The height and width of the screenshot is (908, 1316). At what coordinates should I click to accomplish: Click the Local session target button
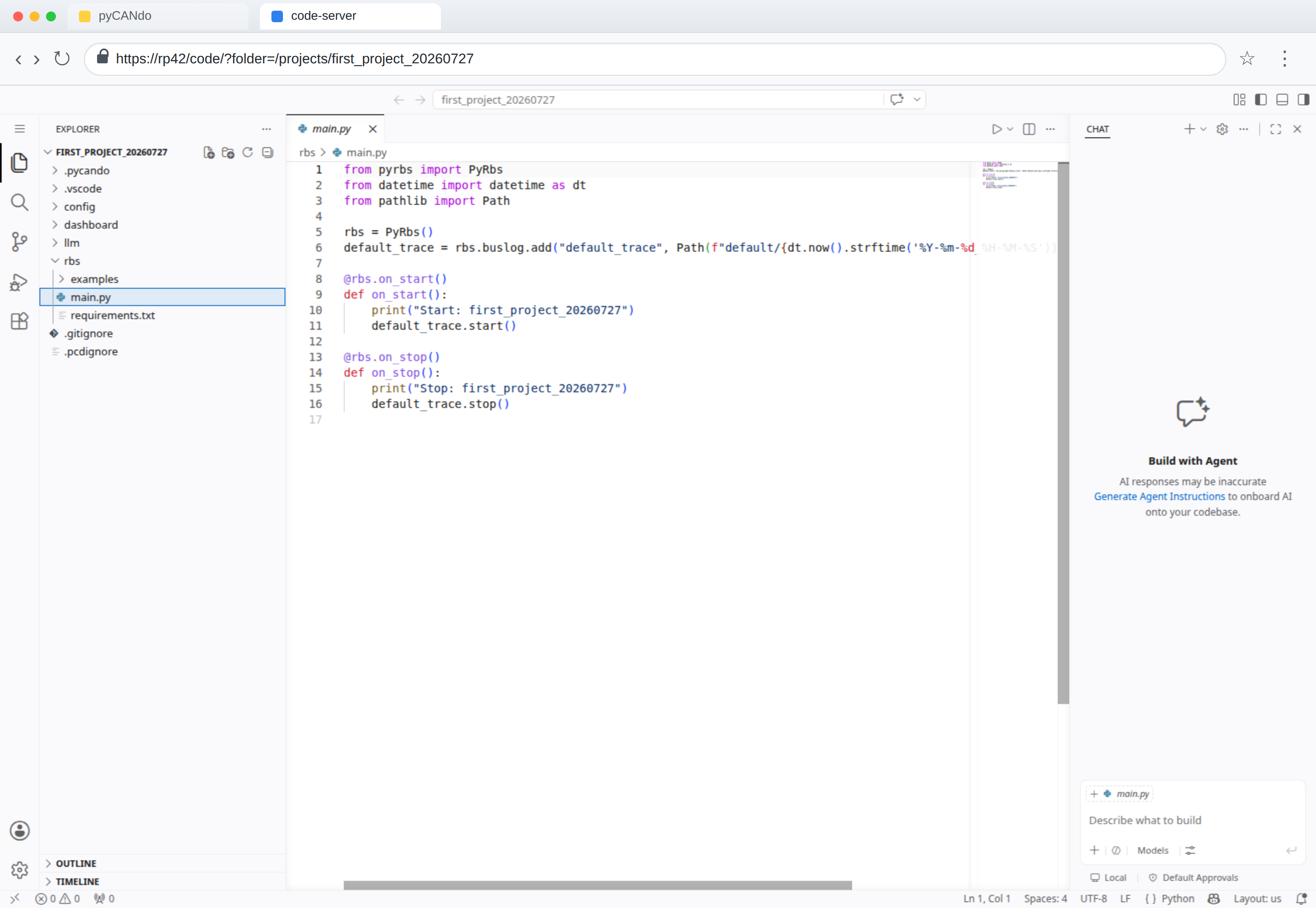[1108, 877]
